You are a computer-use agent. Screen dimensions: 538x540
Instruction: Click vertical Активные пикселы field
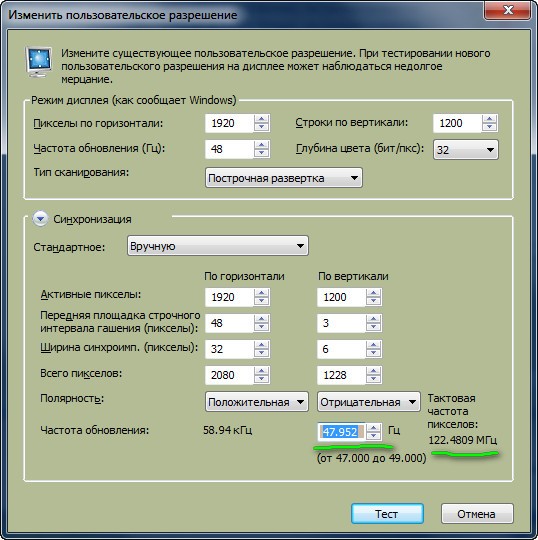[341, 297]
